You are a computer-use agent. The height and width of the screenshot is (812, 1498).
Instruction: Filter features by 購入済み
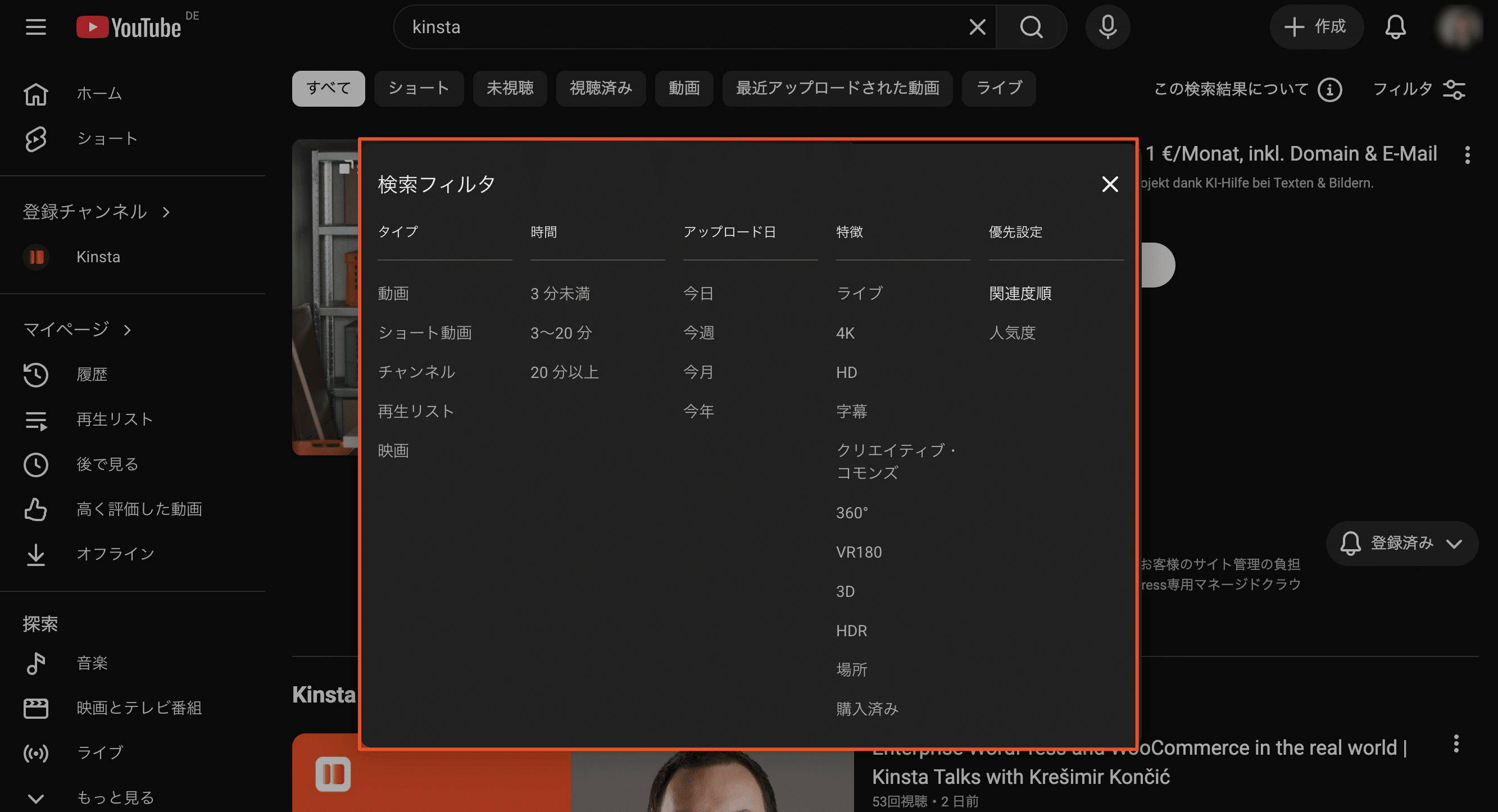pos(867,709)
